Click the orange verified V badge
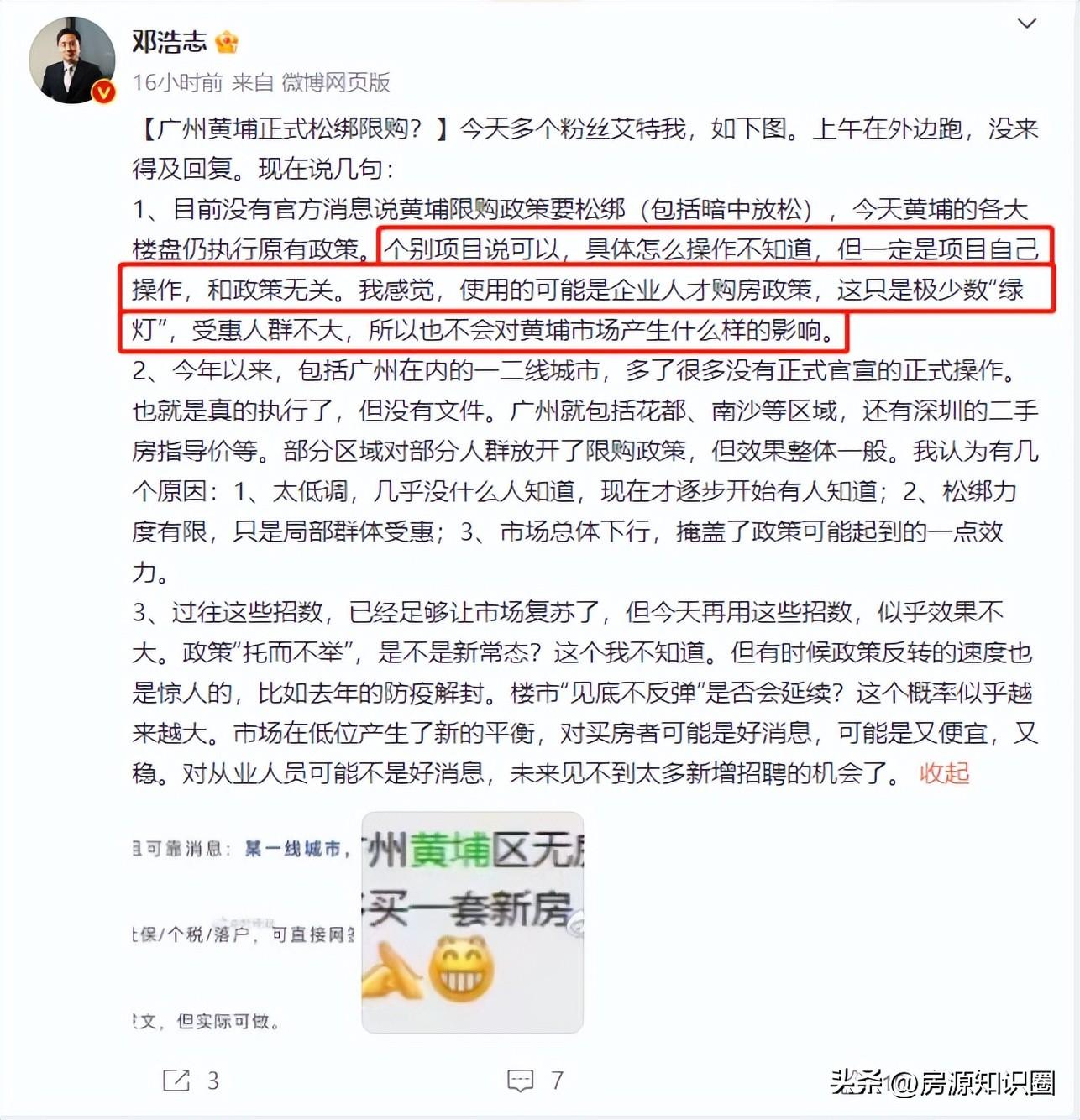The width and height of the screenshot is (1080, 1120). (x=103, y=92)
